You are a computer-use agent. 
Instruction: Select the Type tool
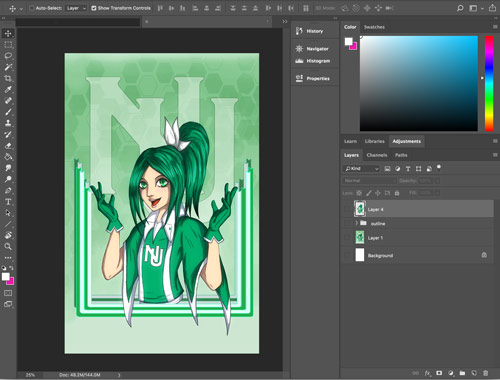coord(8,202)
